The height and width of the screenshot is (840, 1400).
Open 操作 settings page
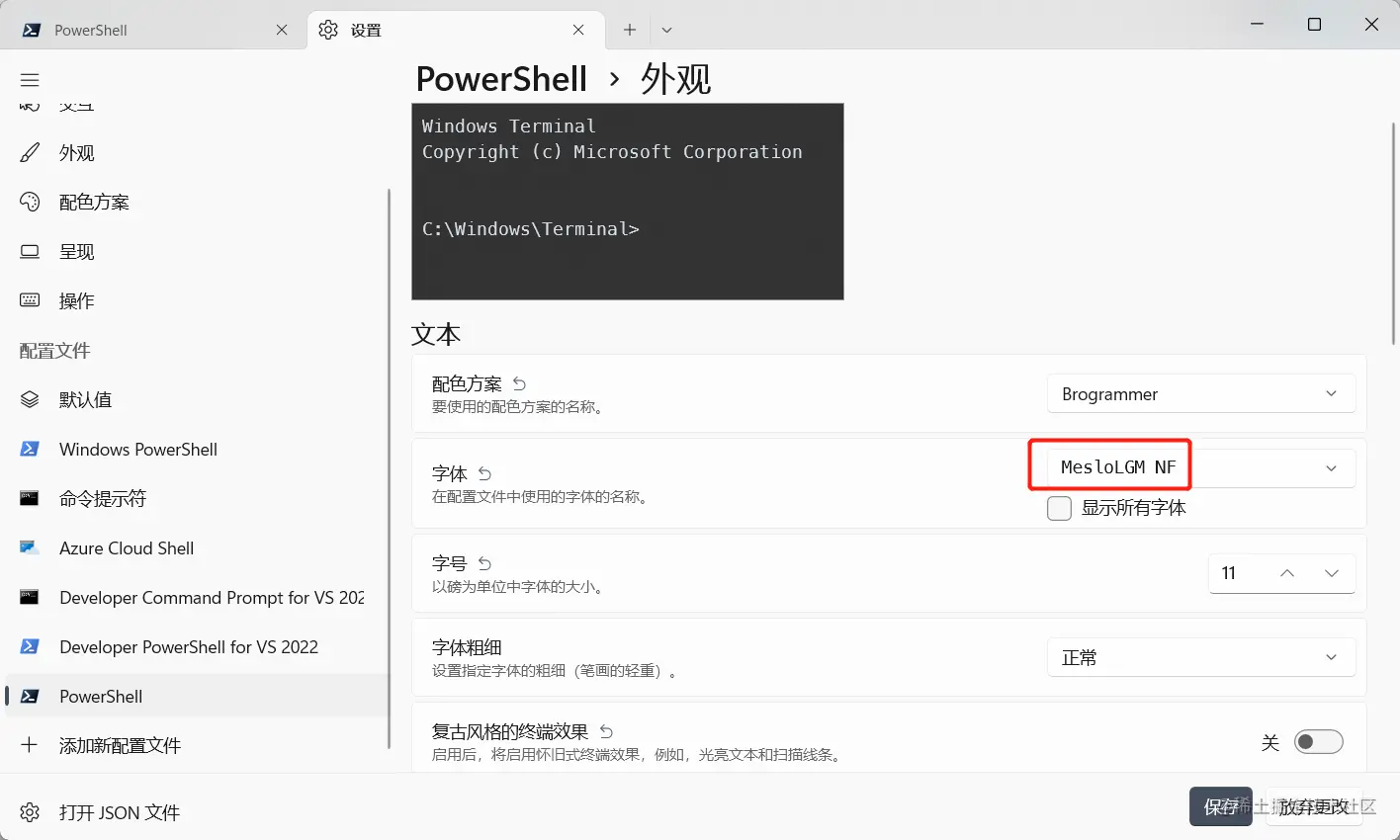coord(197,301)
